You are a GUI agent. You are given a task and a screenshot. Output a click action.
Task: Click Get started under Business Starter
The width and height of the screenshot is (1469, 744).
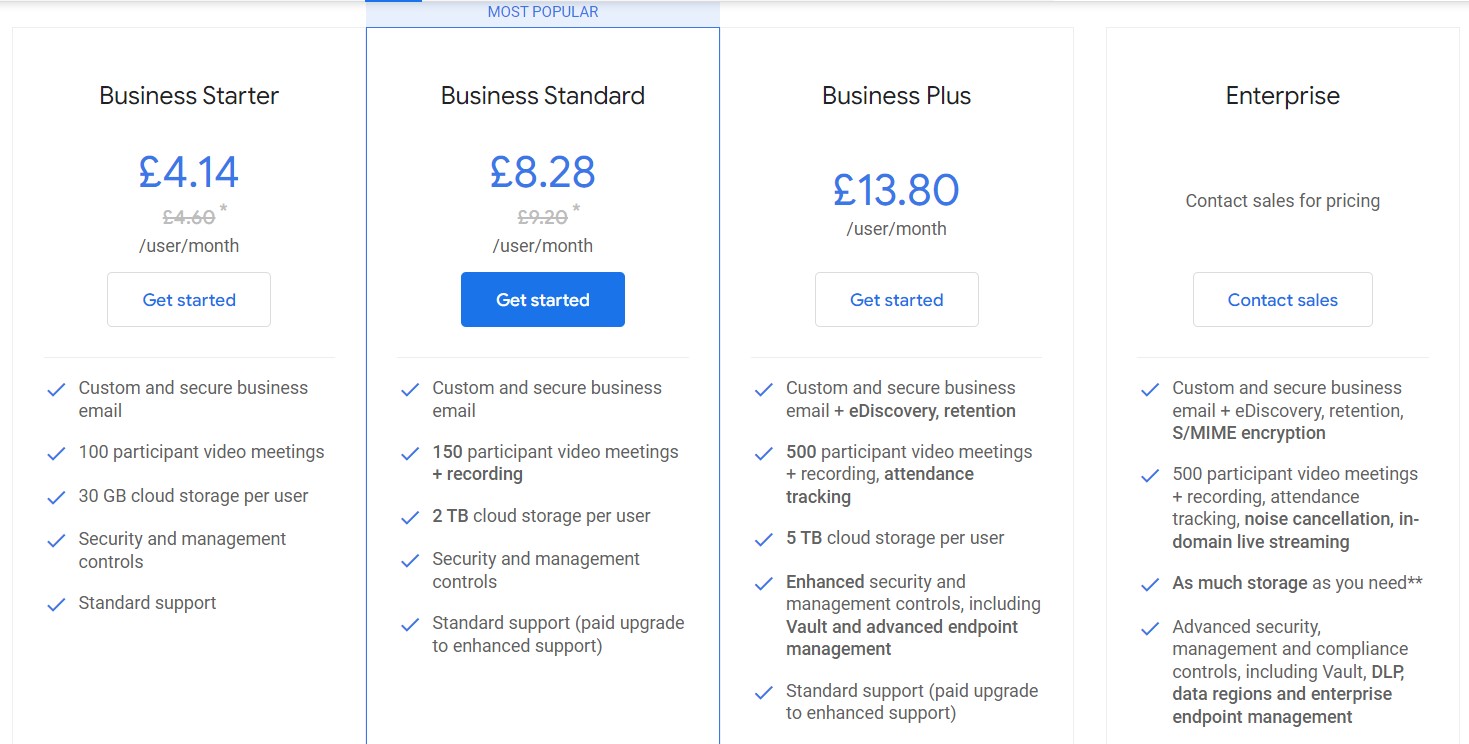(189, 299)
